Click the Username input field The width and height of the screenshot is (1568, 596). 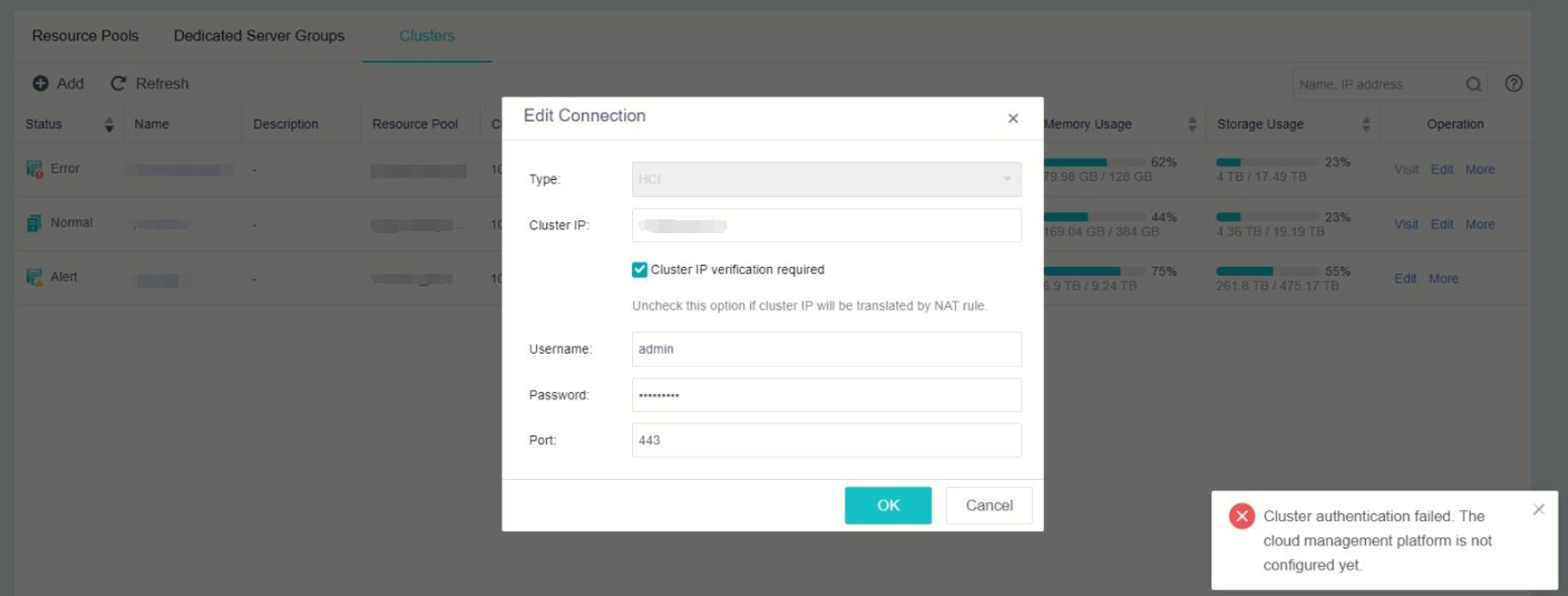point(826,349)
